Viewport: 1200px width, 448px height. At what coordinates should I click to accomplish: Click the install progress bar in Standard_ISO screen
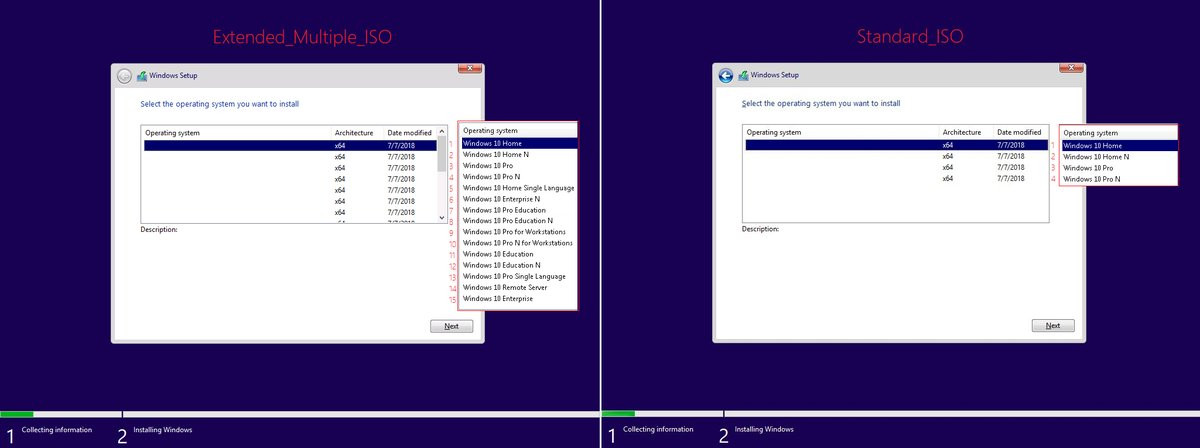(901, 413)
